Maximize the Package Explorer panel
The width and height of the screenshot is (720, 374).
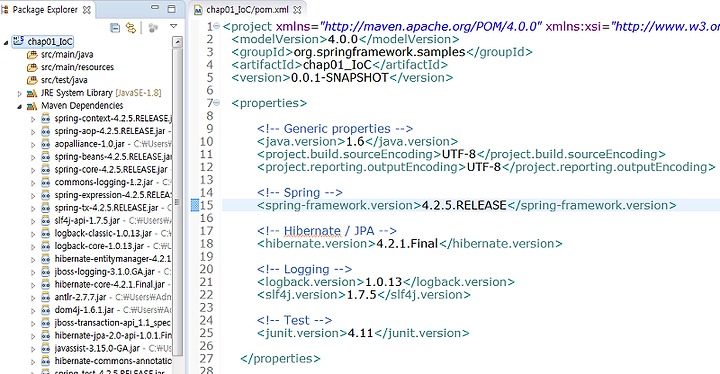point(171,8)
